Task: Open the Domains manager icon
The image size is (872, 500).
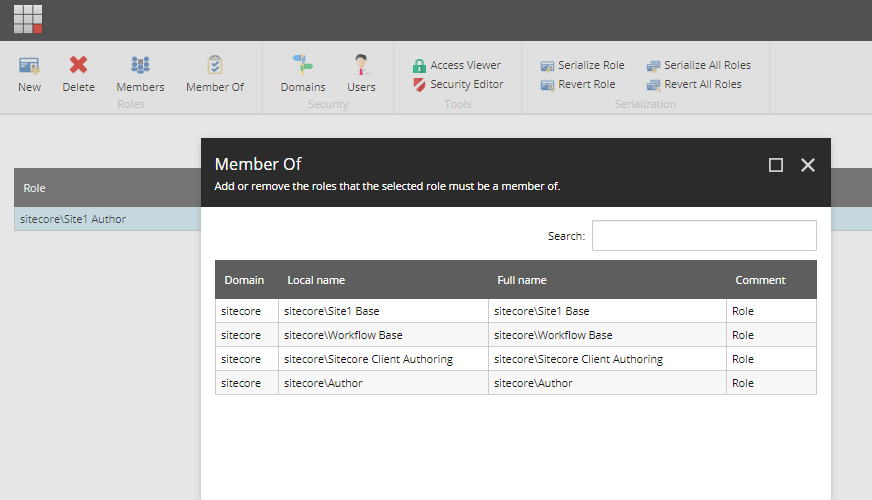Action: pos(303,65)
